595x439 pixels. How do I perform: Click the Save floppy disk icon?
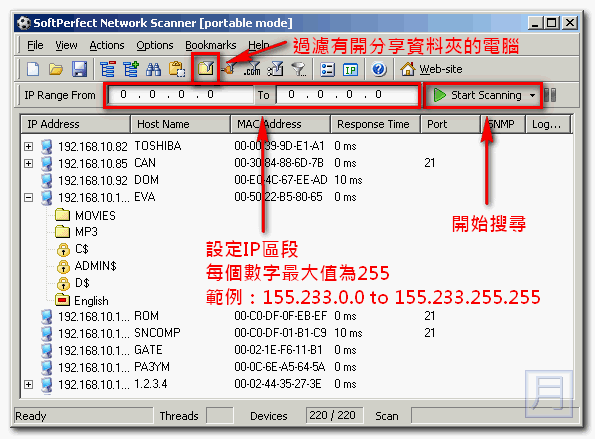click(79, 69)
